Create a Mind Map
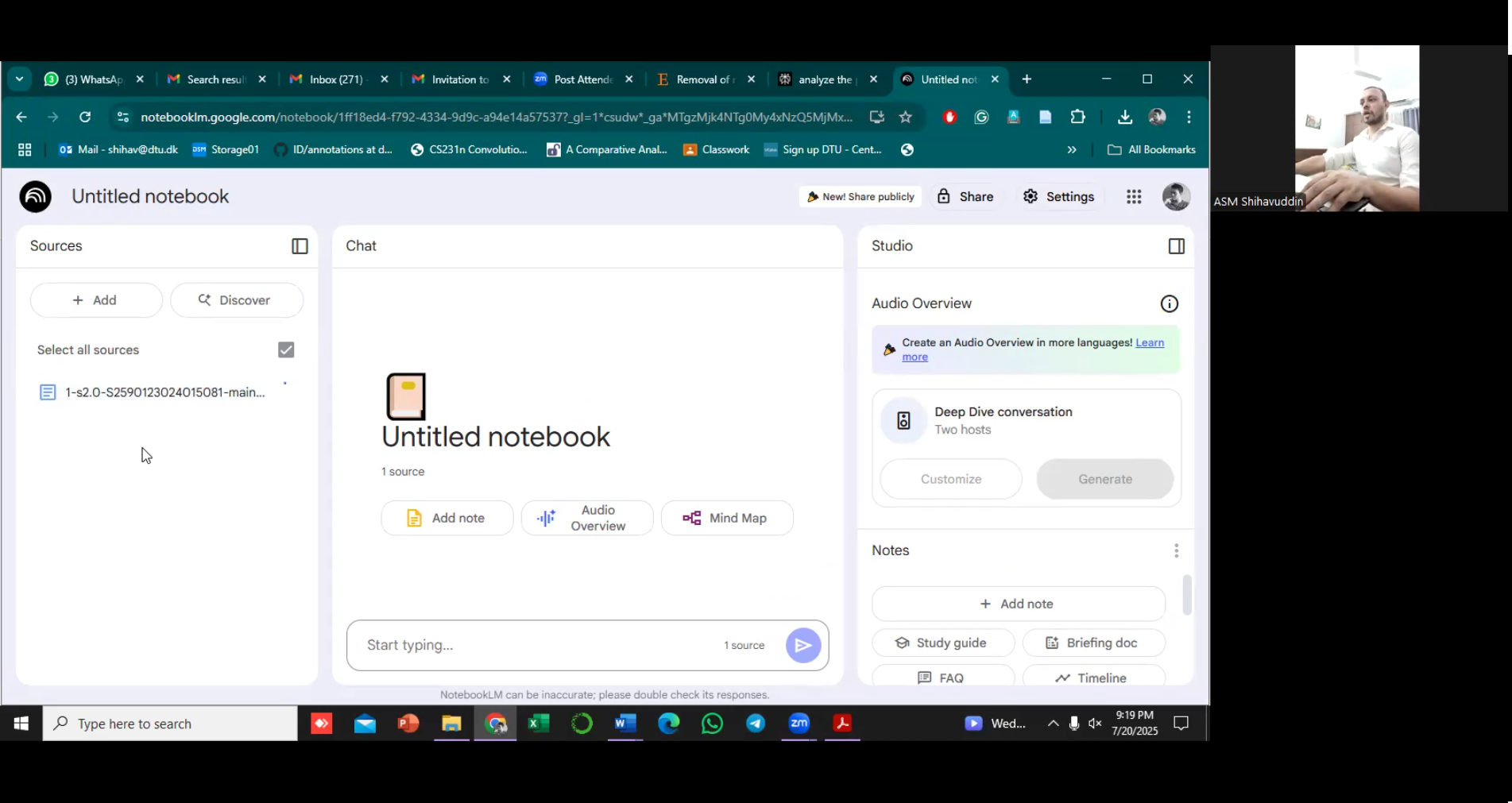 pos(726,518)
